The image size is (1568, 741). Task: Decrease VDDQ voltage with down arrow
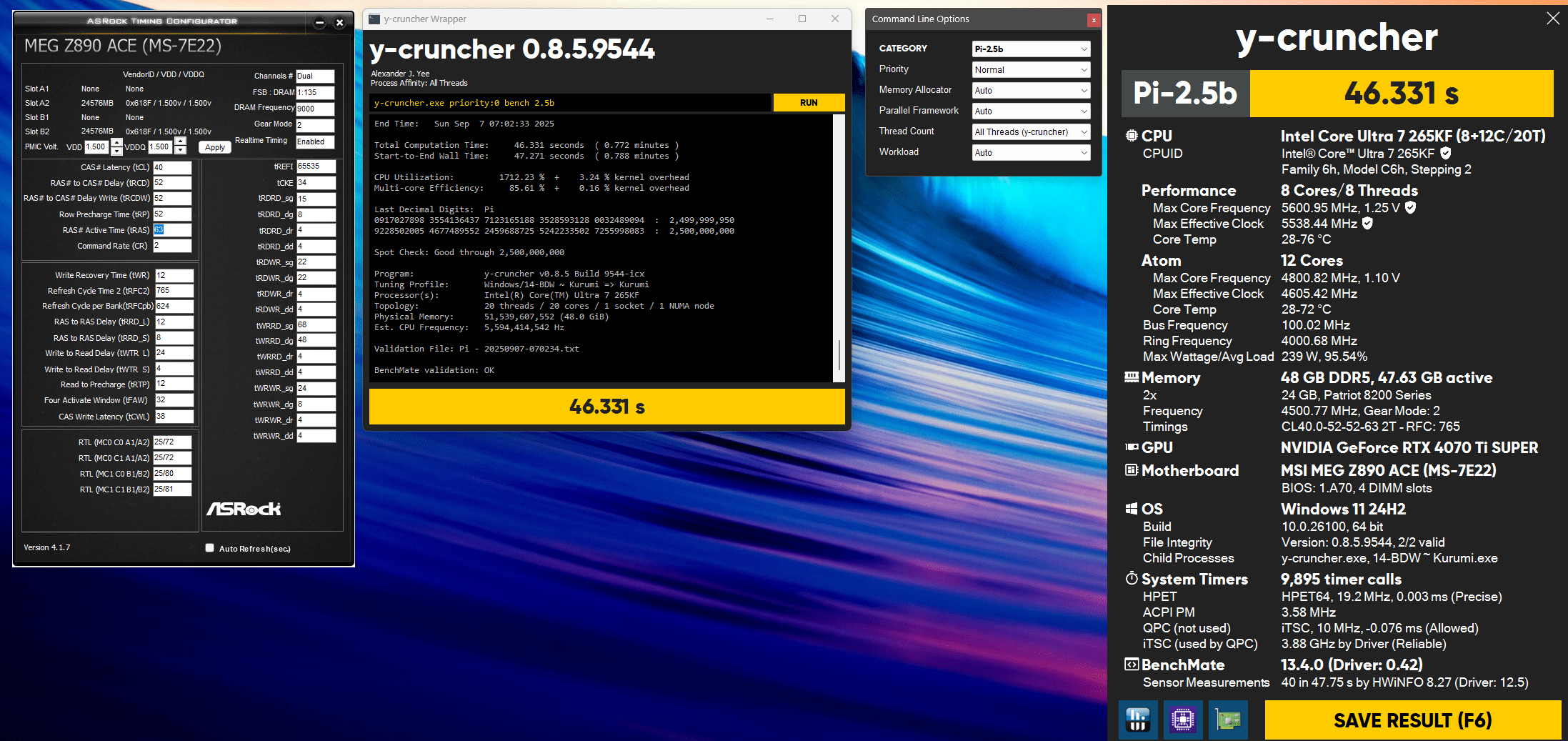pyautogui.click(x=181, y=151)
